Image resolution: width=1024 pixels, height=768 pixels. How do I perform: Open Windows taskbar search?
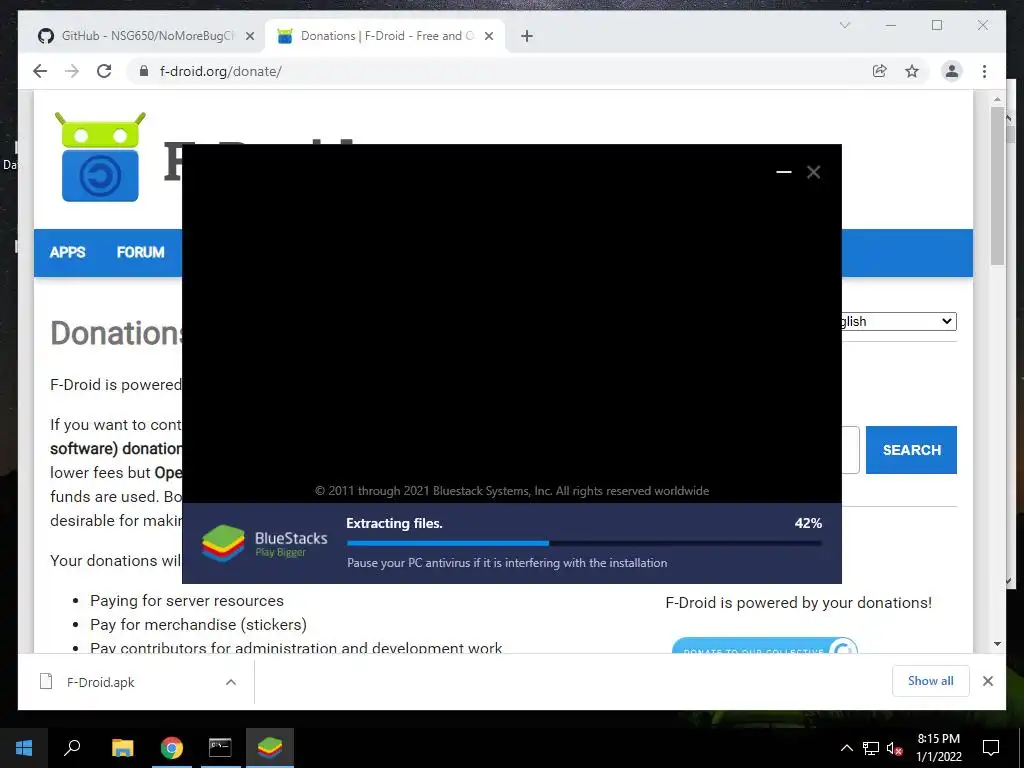[72, 748]
